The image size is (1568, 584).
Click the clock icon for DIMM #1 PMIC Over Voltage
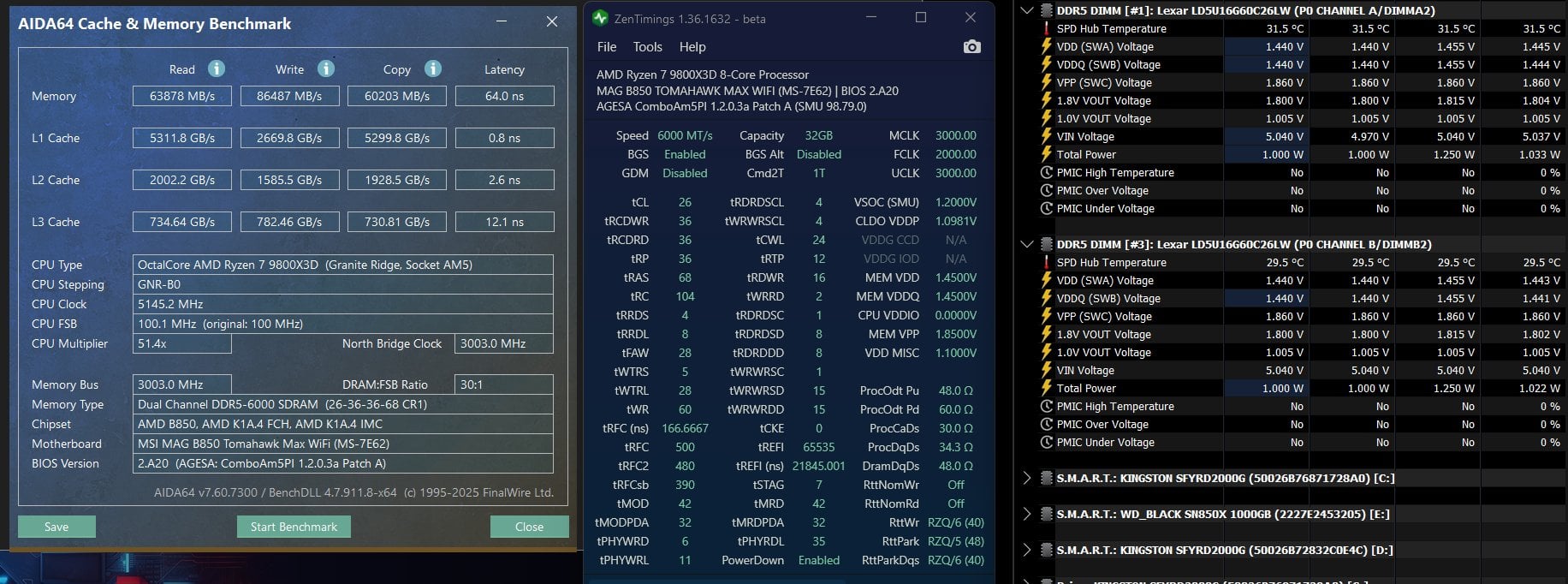click(x=1046, y=190)
